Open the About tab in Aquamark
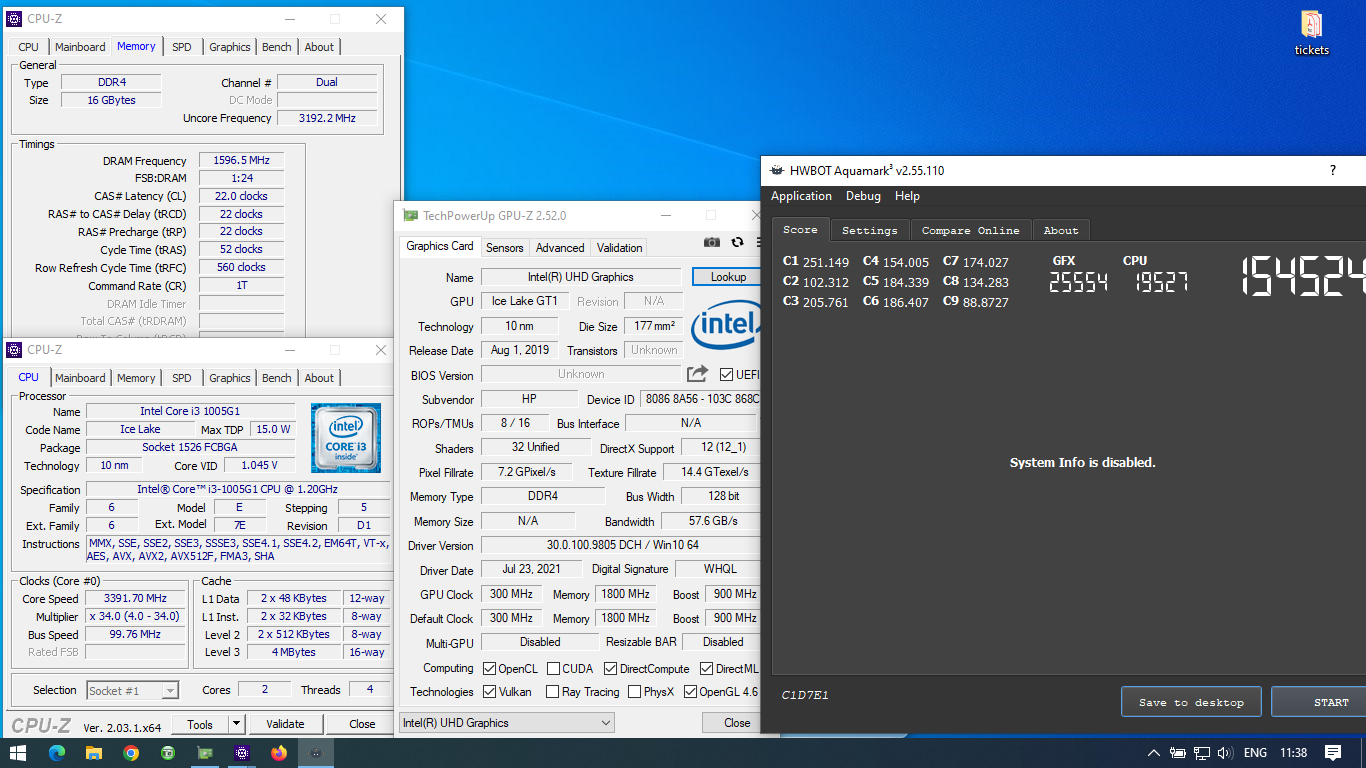 click(x=1061, y=230)
